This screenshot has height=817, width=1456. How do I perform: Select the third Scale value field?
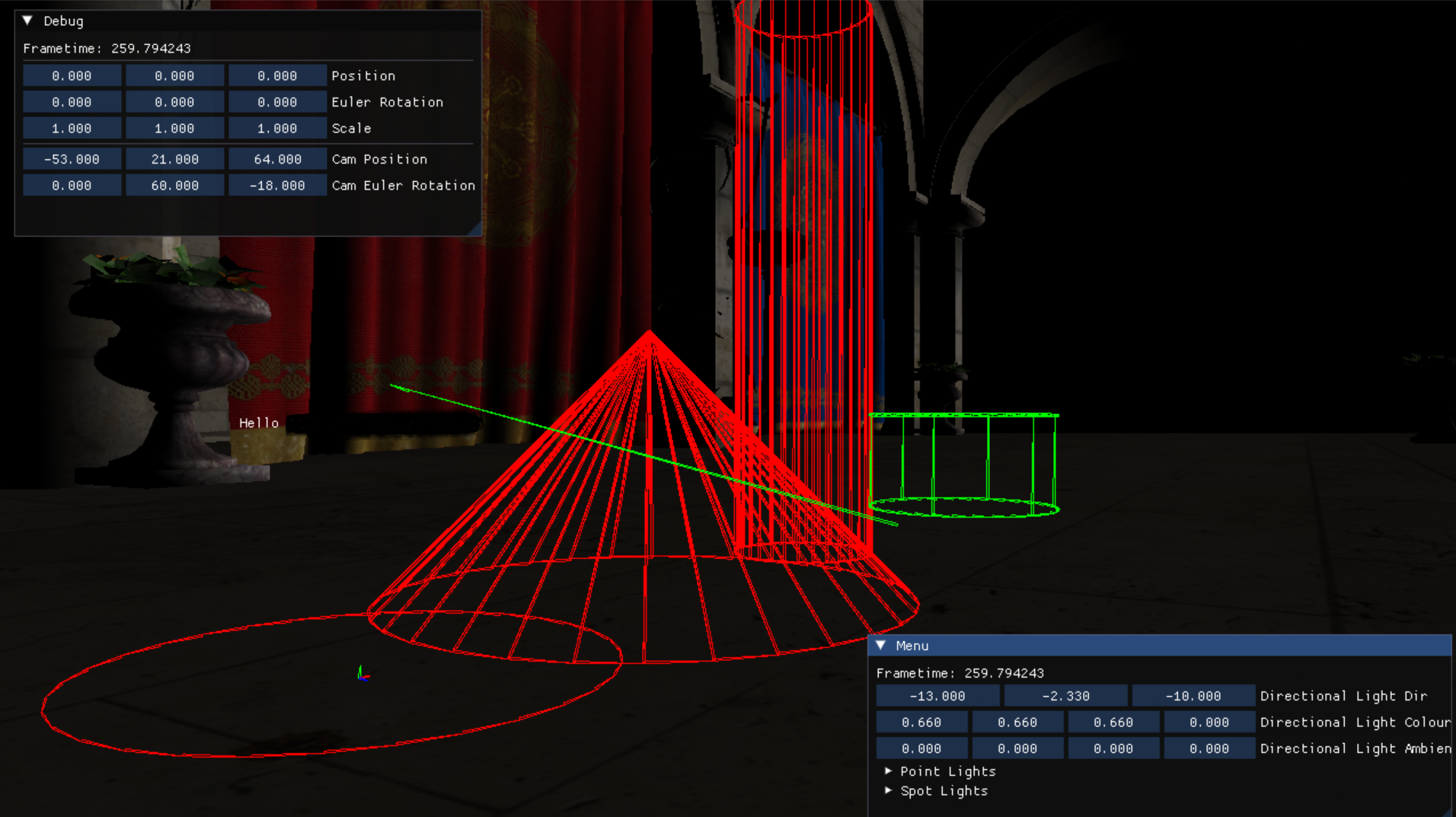tap(277, 128)
